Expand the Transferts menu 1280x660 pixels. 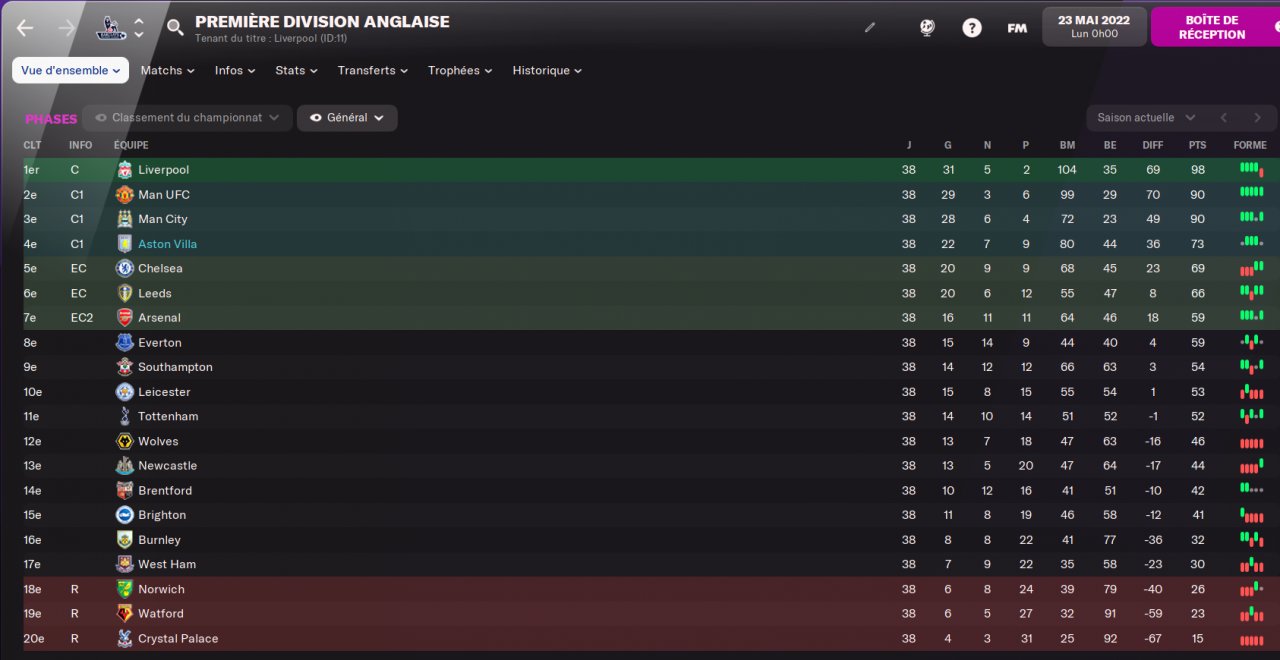(373, 71)
